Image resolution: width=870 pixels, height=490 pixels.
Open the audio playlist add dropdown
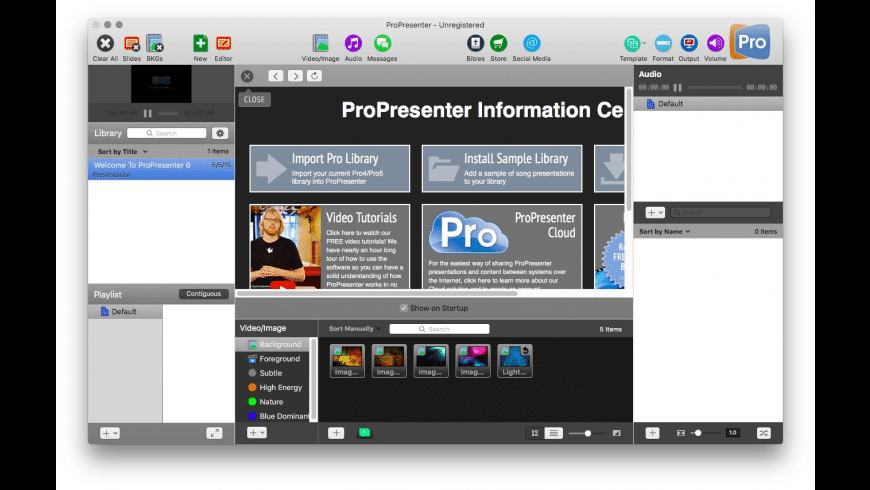655,213
